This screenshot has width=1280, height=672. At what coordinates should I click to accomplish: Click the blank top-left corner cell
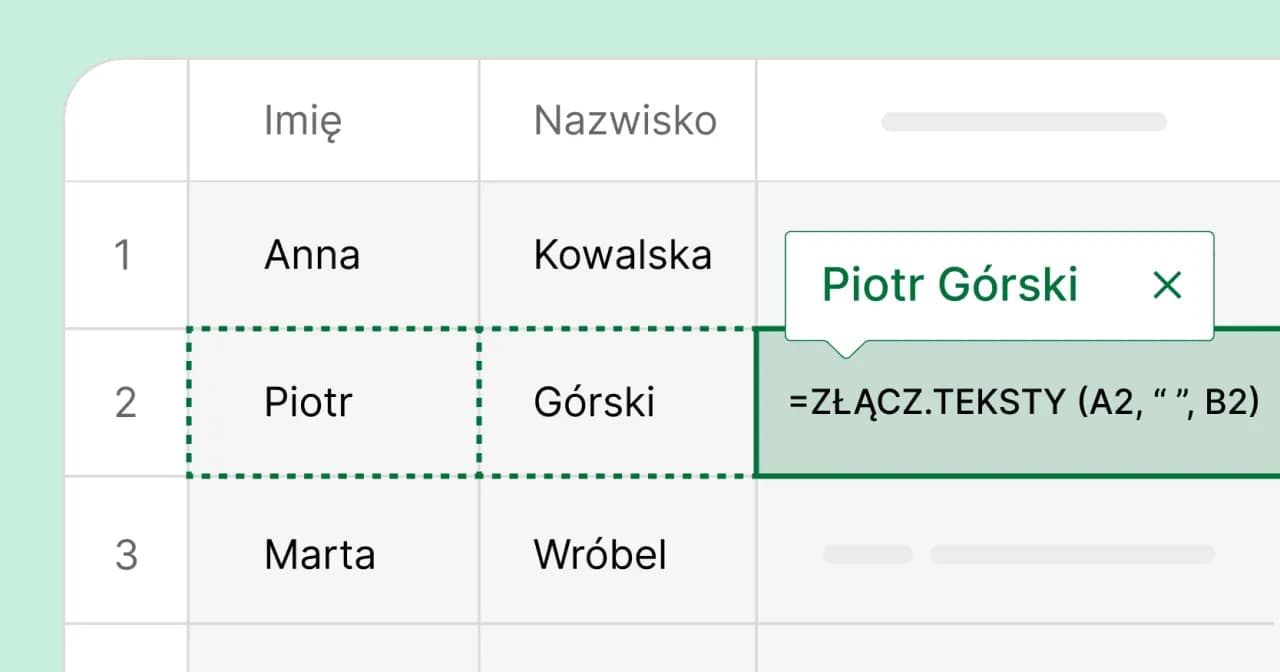coord(128,121)
